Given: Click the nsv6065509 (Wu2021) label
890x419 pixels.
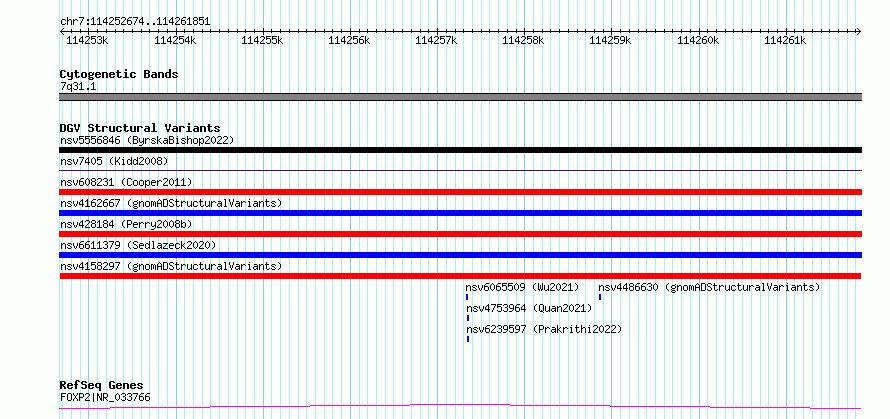Looking at the screenshot, I should coord(522,287).
